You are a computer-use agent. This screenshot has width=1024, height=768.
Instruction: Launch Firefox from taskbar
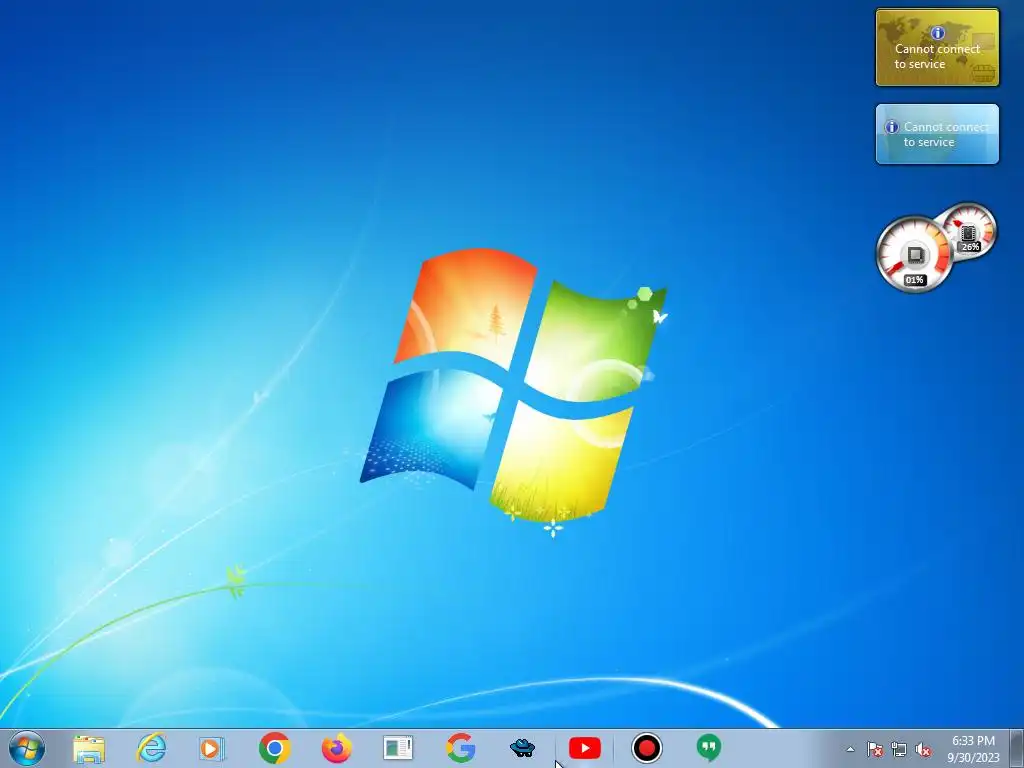click(336, 748)
